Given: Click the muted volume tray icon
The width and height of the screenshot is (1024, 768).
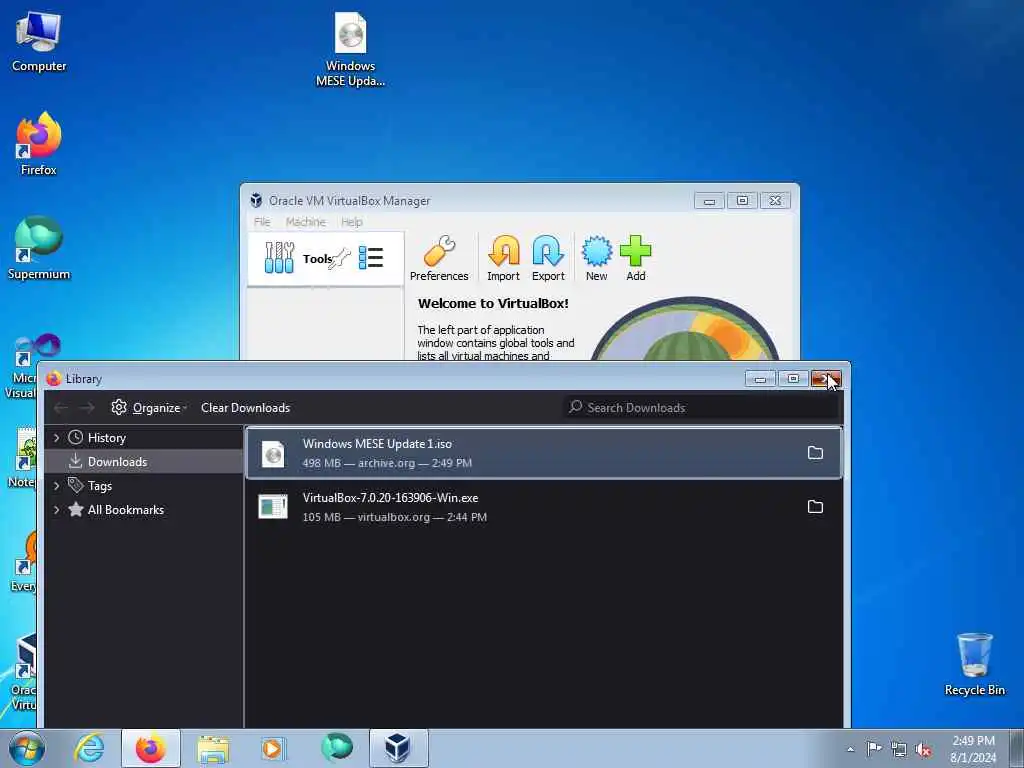Looking at the screenshot, I should point(923,749).
